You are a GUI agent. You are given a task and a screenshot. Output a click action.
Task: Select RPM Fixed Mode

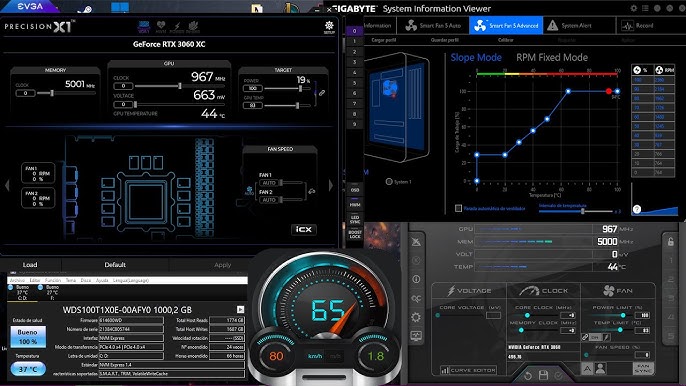pyautogui.click(x=552, y=57)
